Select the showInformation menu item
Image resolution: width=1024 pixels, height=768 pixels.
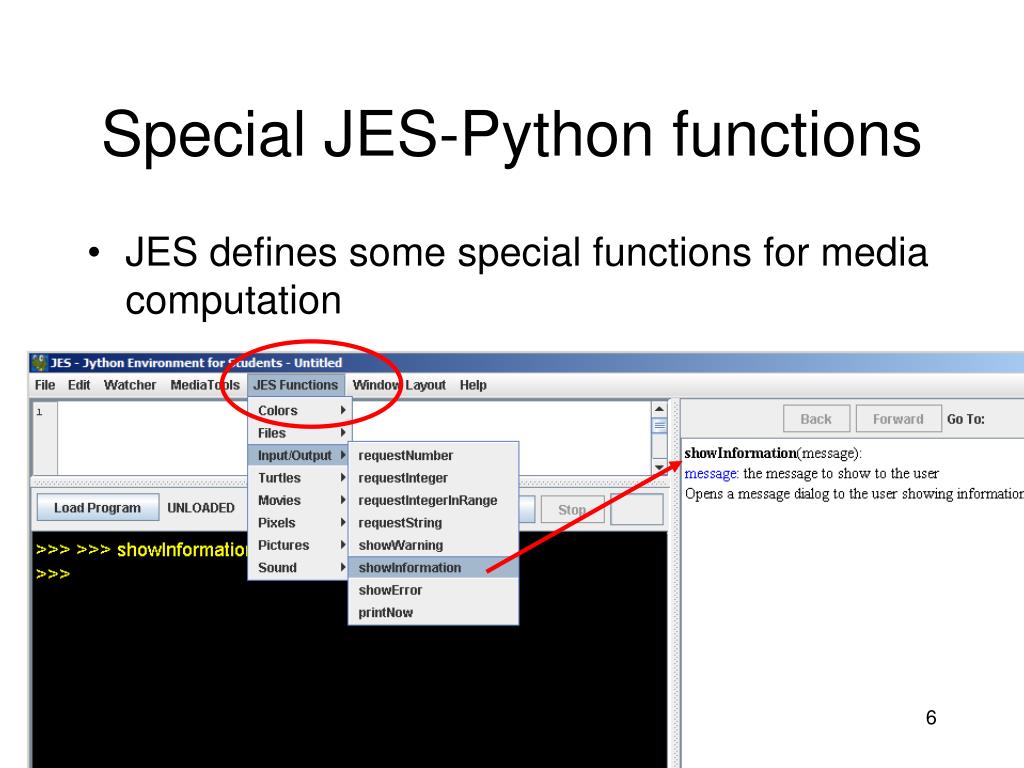click(434, 568)
